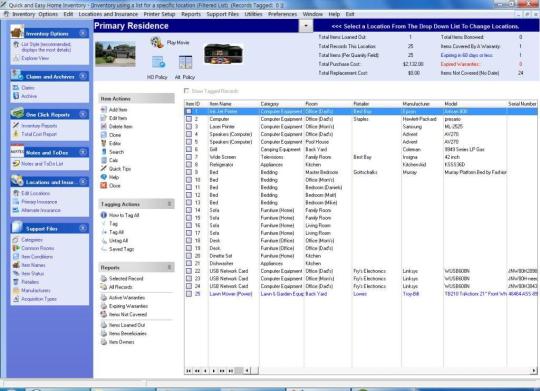Click the red Close icon in Item Actions
The height and width of the screenshot is (391, 540).
103,185
